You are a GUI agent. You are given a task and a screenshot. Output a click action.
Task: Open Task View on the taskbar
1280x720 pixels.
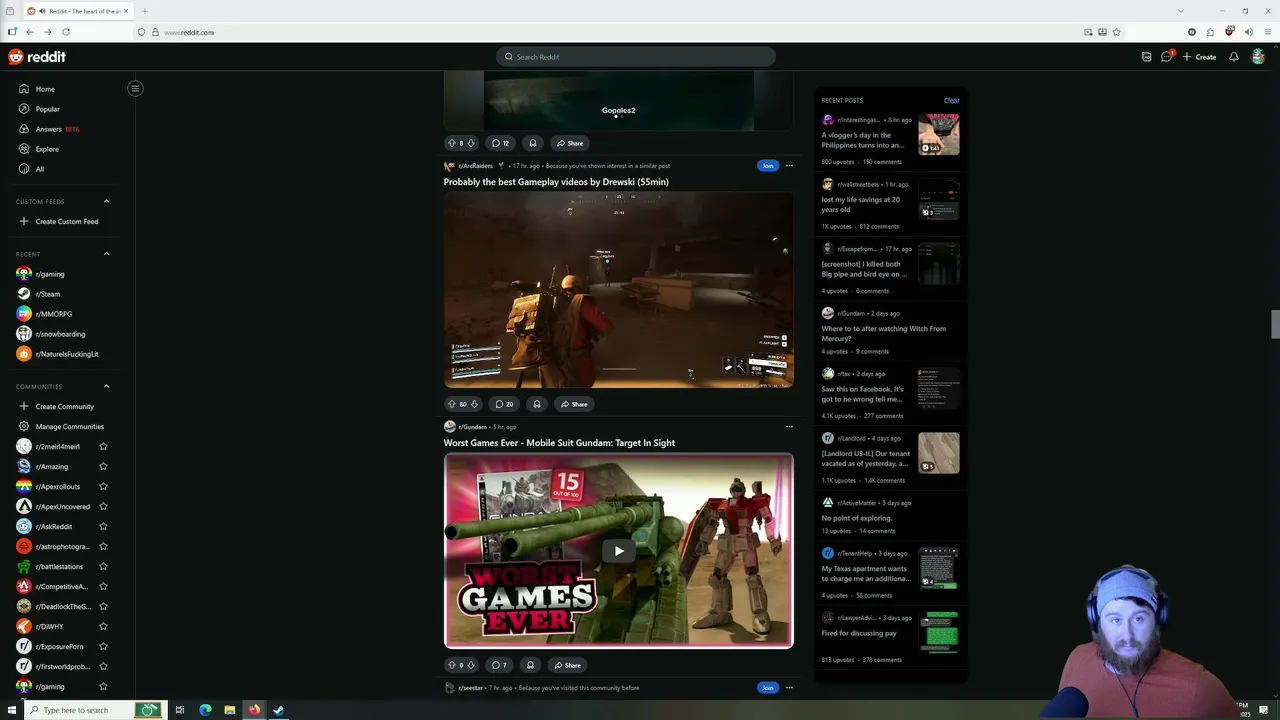click(x=180, y=710)
